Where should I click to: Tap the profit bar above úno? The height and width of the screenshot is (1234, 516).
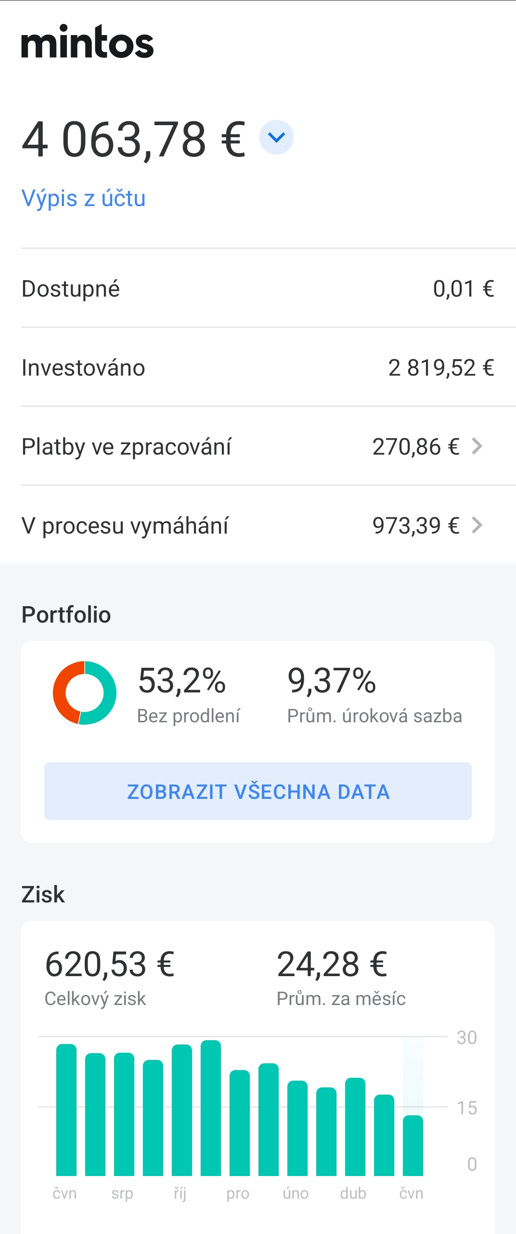[297, 1128]
